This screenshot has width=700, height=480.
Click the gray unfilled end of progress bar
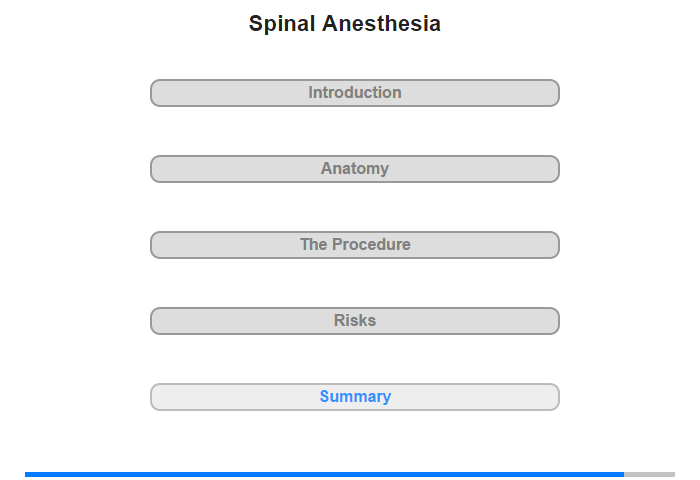[650, 474]
